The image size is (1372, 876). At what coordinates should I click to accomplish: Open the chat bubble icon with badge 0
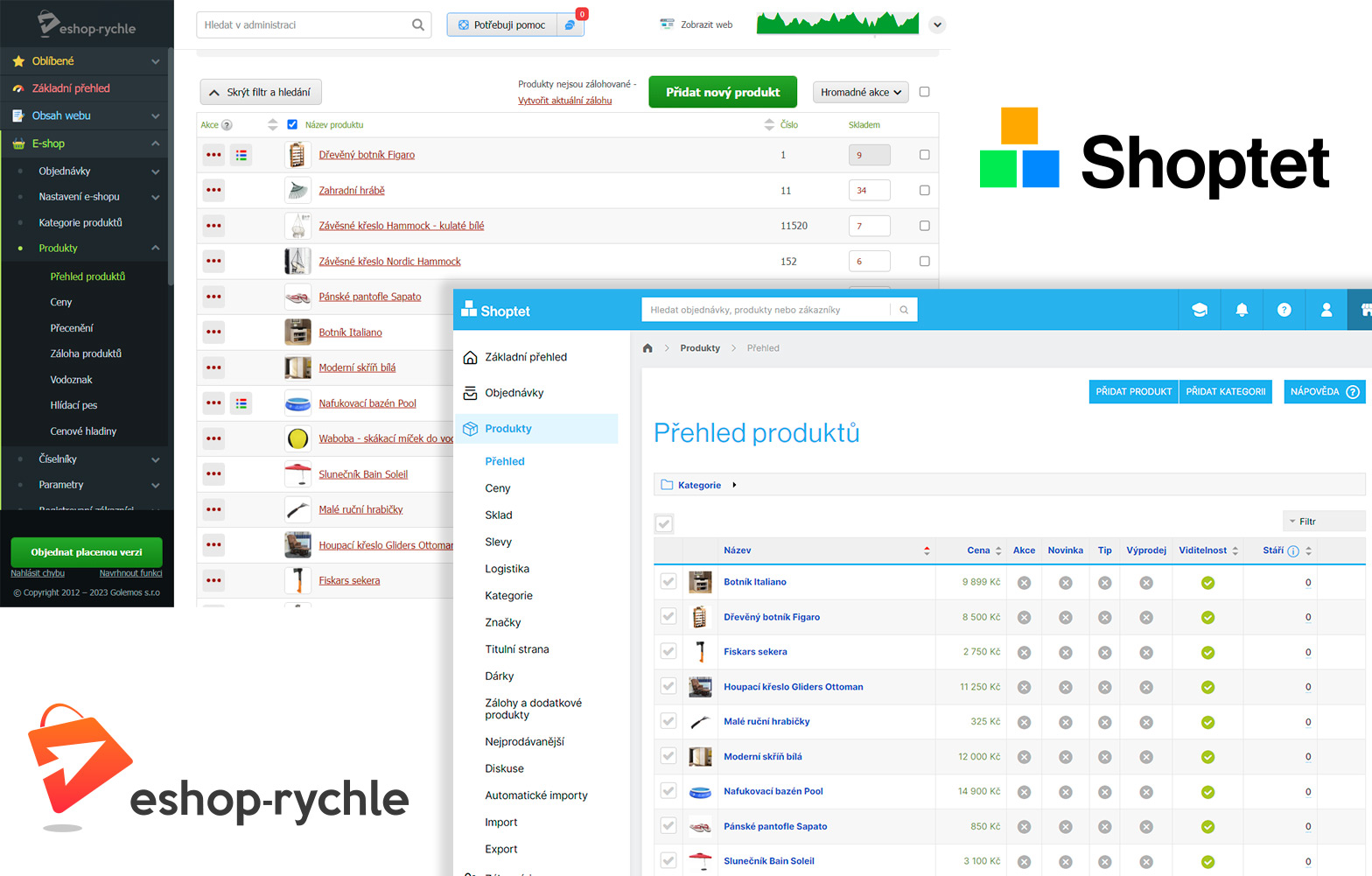(570, 25)
